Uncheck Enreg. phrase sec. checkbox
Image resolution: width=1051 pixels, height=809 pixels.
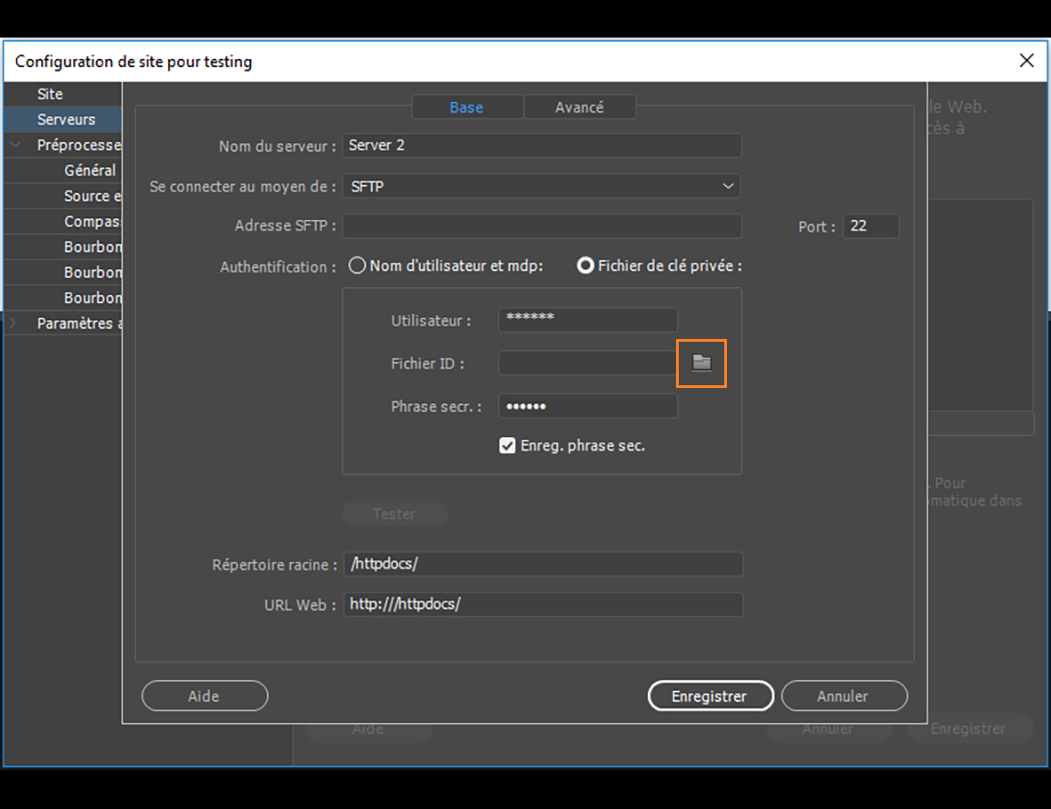[507, 446]
